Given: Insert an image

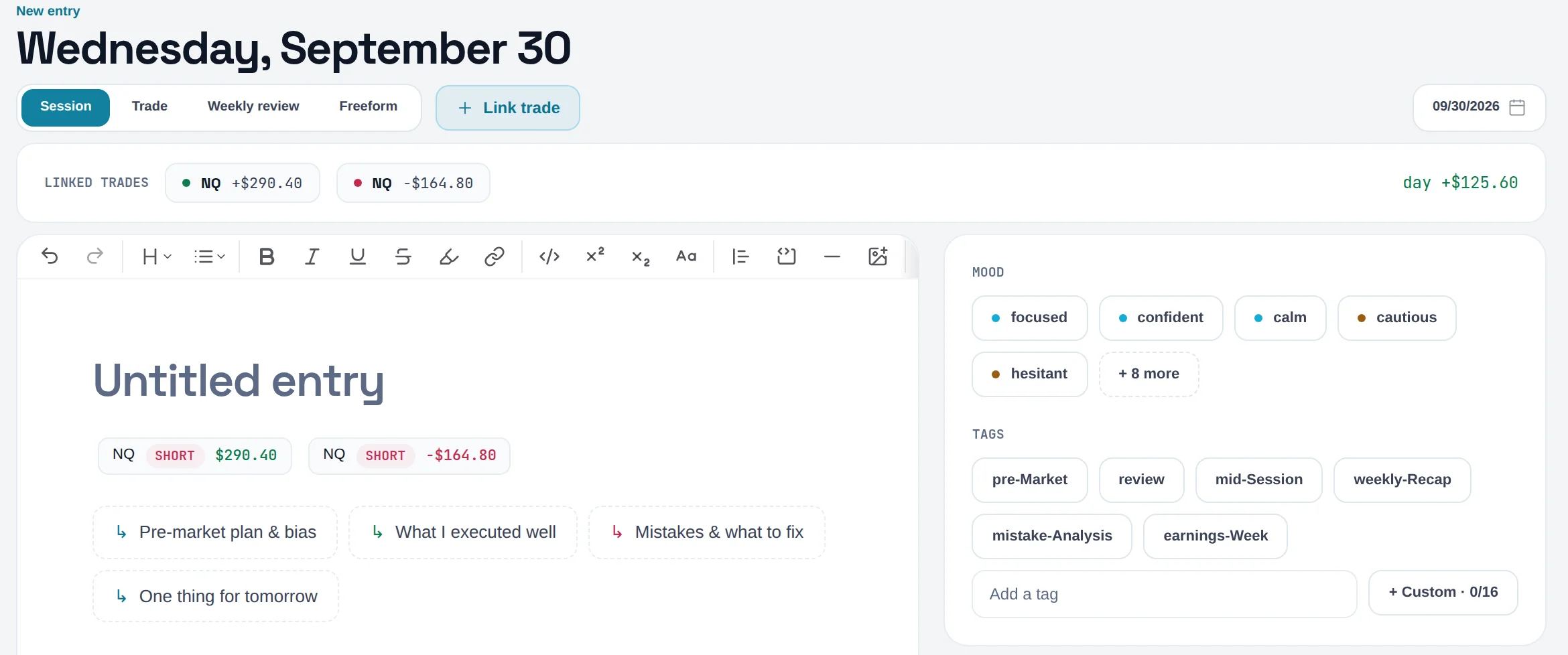Looking at the screenshot, I should click(x=878, y=257).
